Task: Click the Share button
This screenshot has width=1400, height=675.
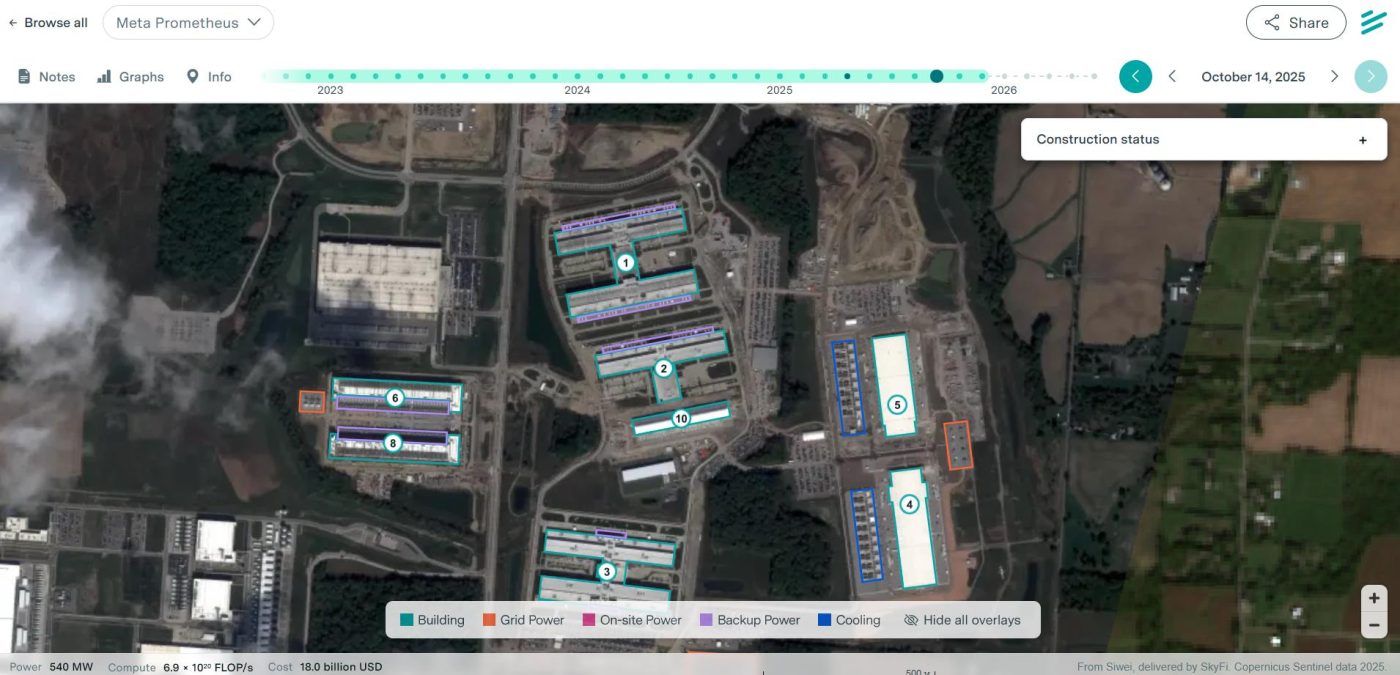Action: coord(1295,23)
